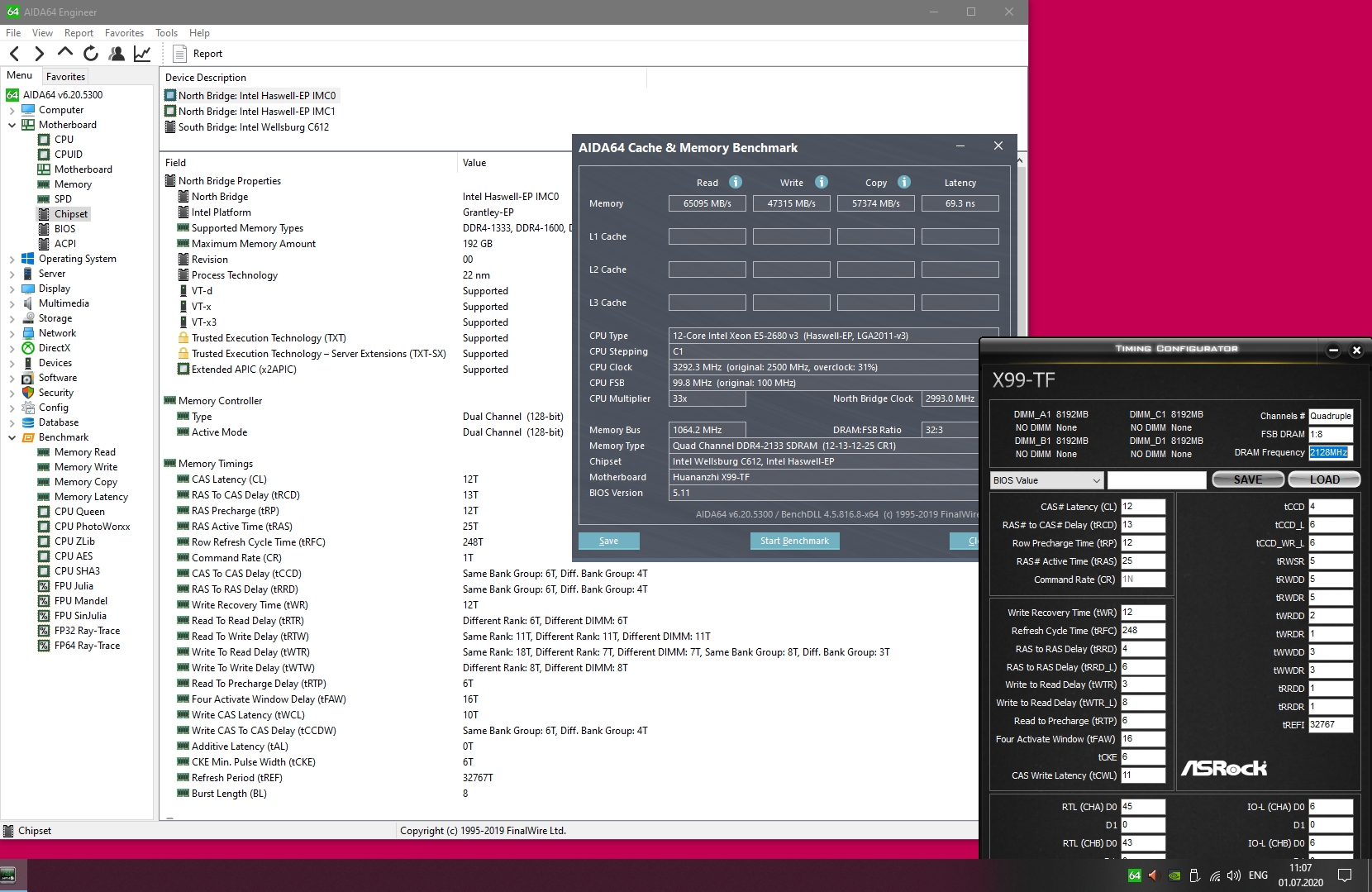This screenshot has width=1372, height=892.
Task: Expand the Operating System tree node
Action: 12,259
